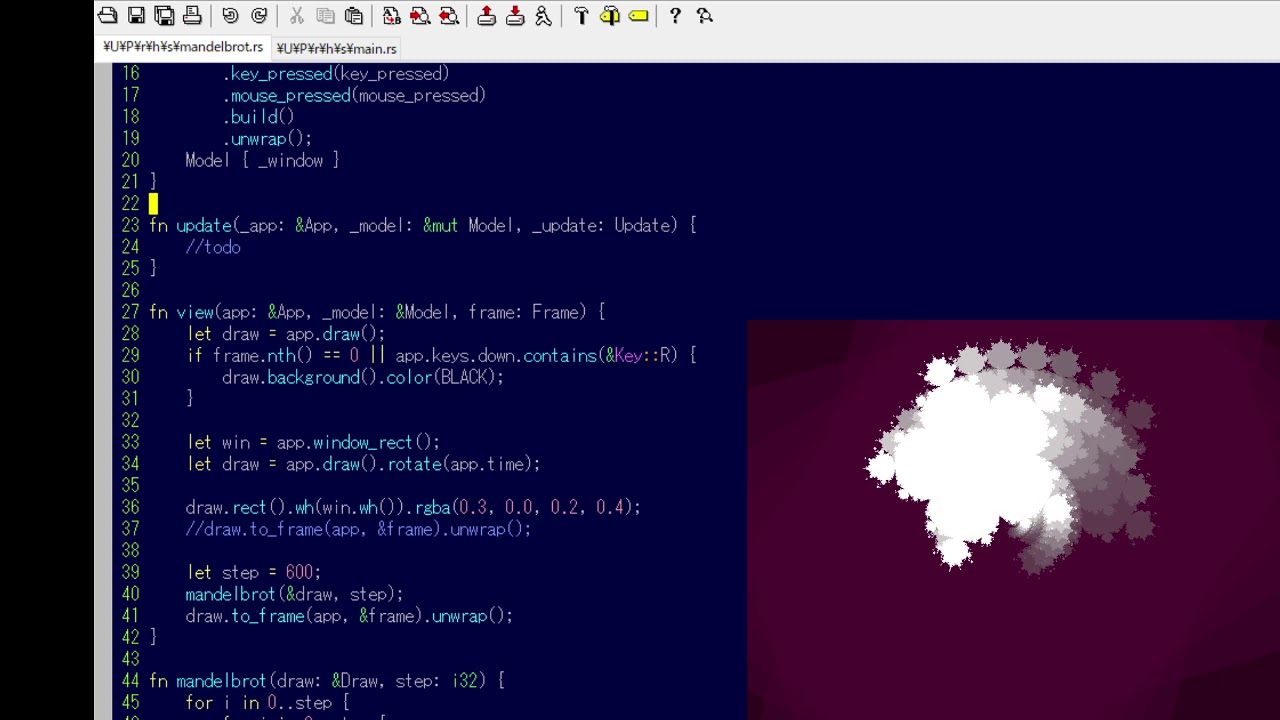Click the value "600" on line 39
Viewport: 1280px width, 720px height.
tap(299, 573)
